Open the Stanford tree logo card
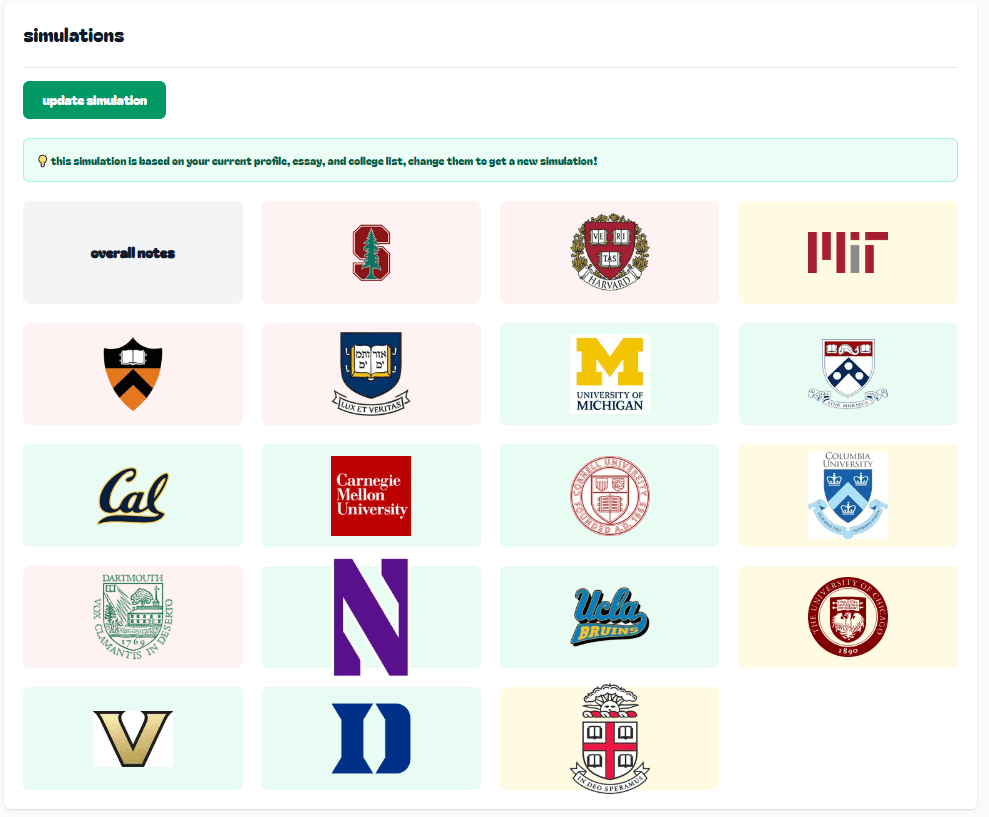Screen dimensions: 989x817 pos(372,252)
